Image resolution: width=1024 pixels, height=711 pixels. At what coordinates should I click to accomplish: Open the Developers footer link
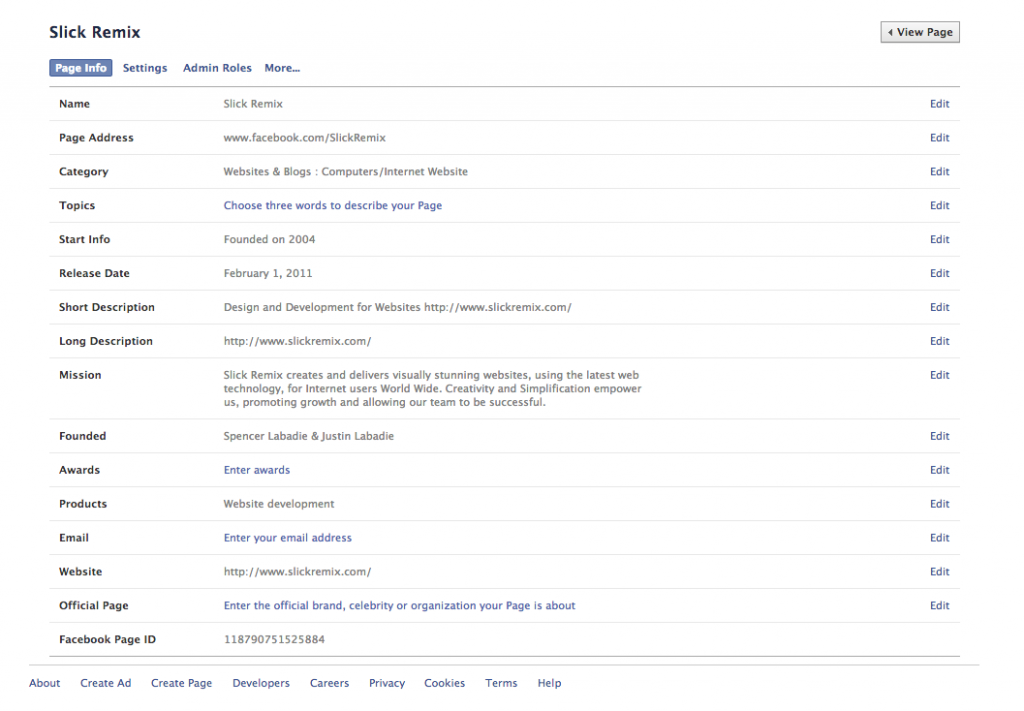tap(261, 683)
